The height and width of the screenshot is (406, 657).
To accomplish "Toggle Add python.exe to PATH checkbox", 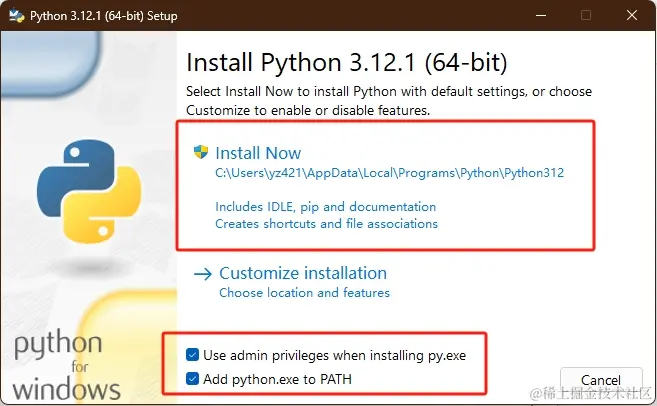I will (x=192, y=379).
